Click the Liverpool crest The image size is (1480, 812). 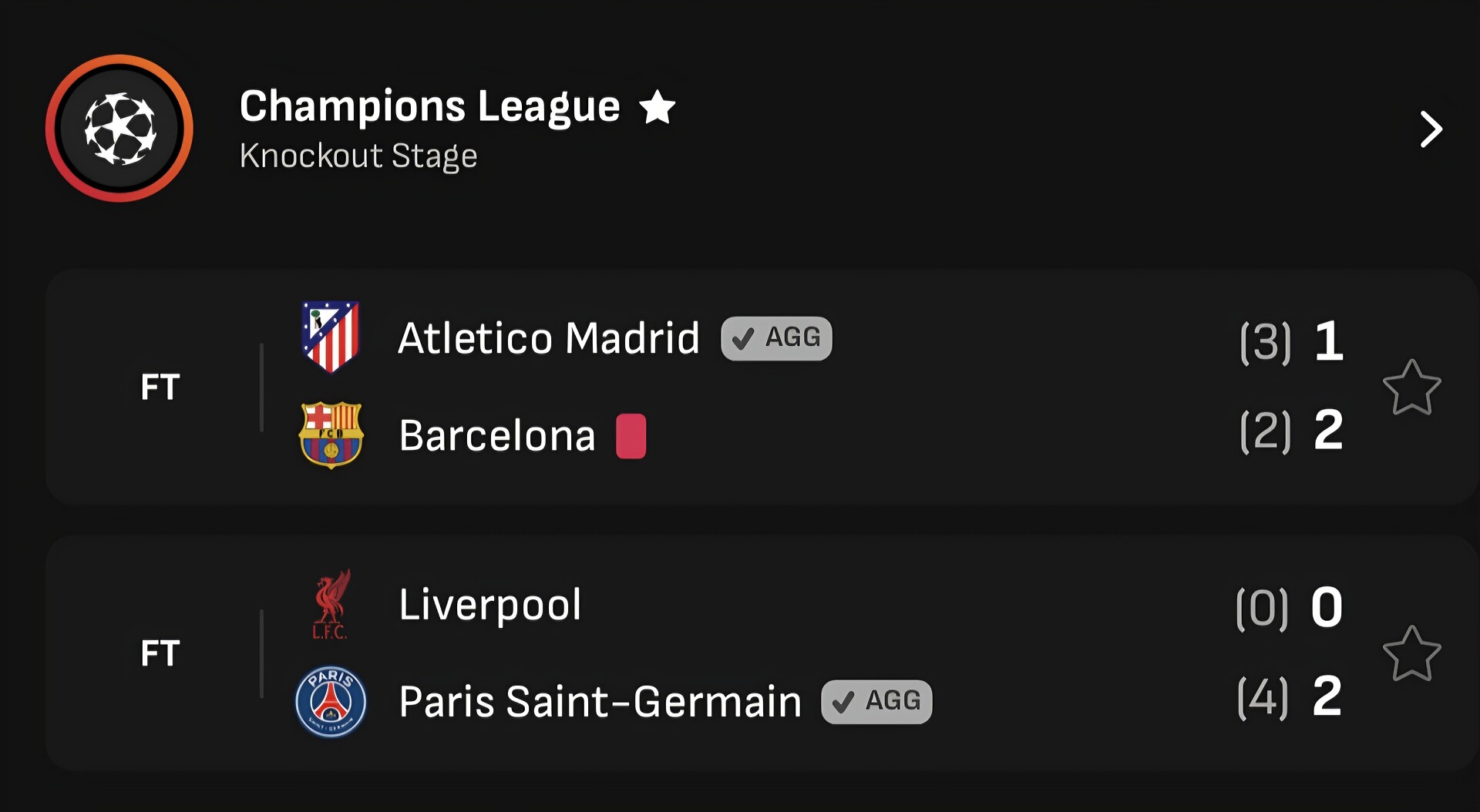331,605
